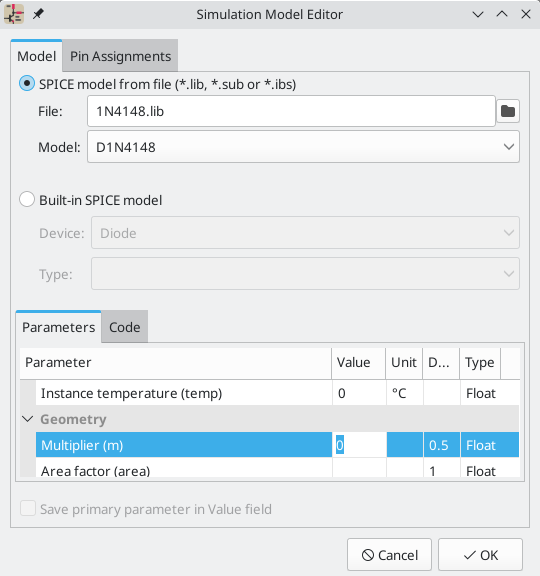Open the disabled Type dropdown
The image size is (540, 576).
(x=305, y=274)
